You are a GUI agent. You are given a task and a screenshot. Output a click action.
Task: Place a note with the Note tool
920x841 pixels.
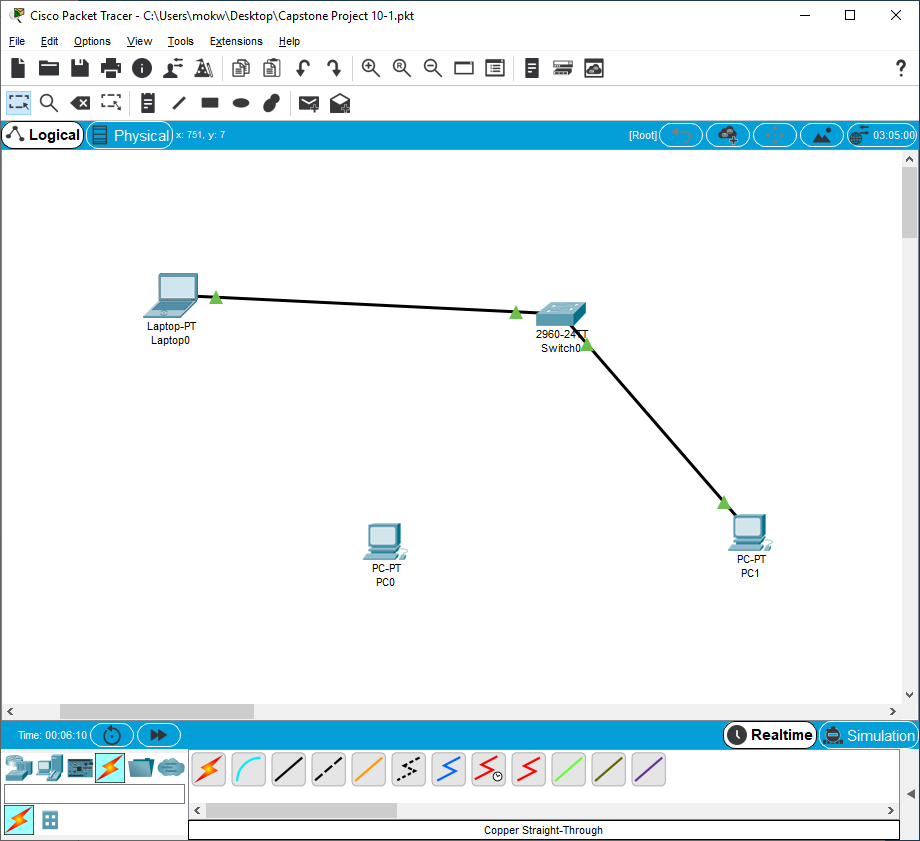click(148, 103)
